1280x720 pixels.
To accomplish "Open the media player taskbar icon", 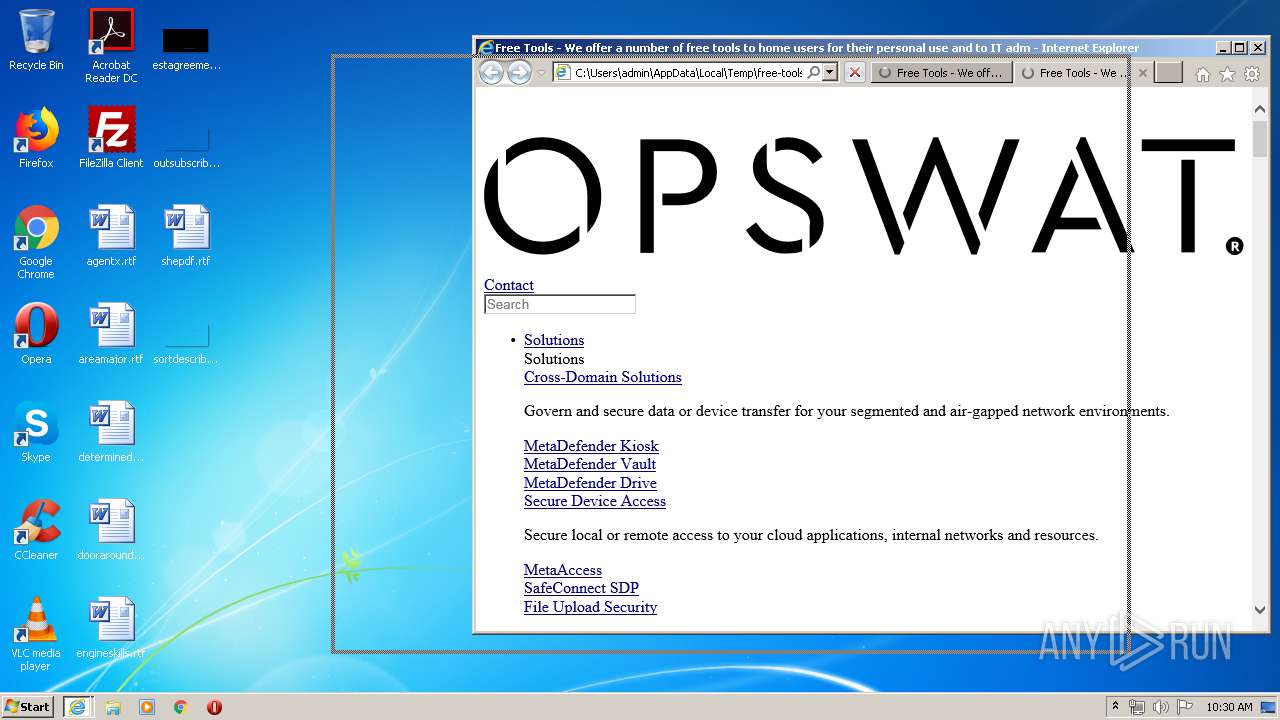I will coord(147,707).
